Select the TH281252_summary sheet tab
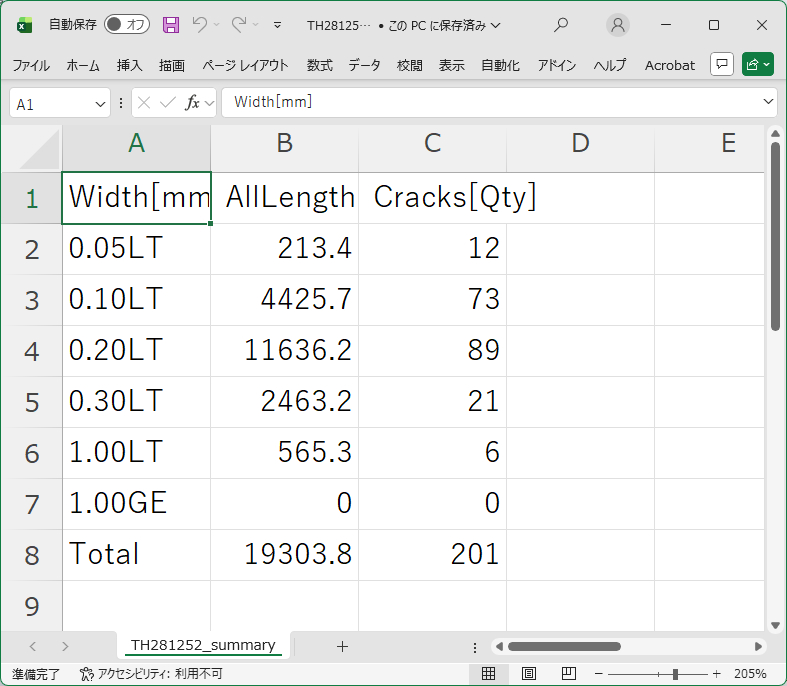Image resolution: width=787 pixels, height=686 pixels. [203, 645]
